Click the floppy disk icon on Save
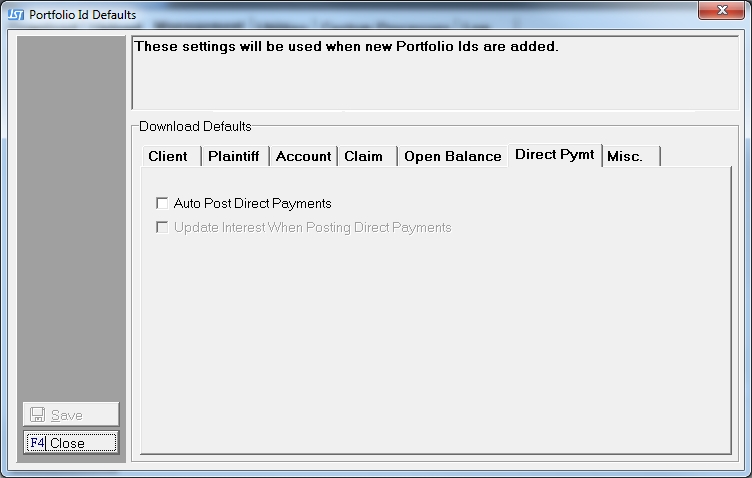The image size is (752, 478). (x=37, y=415)
